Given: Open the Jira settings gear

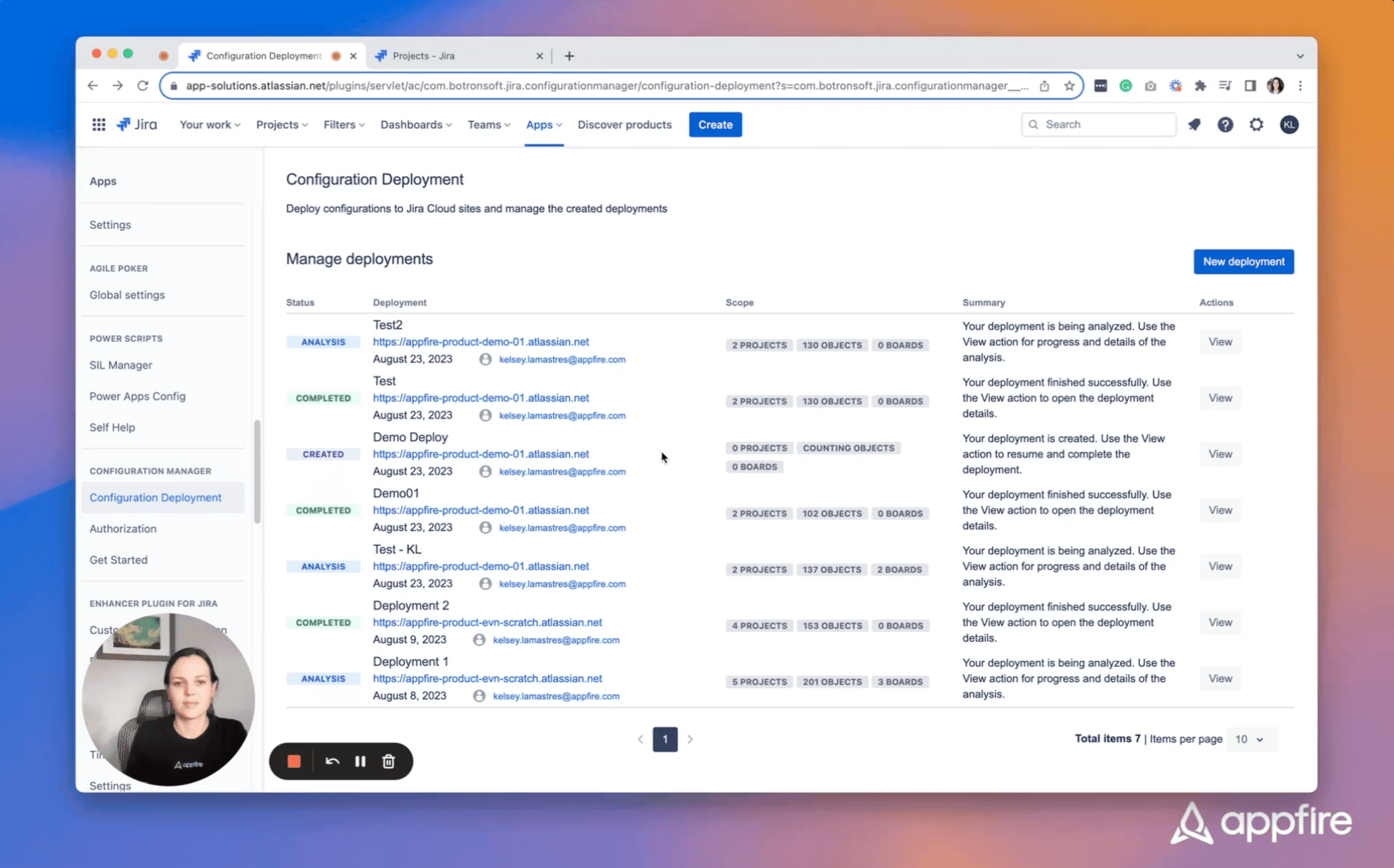Looking at the screenshot, I should [x=1256, y=125].
